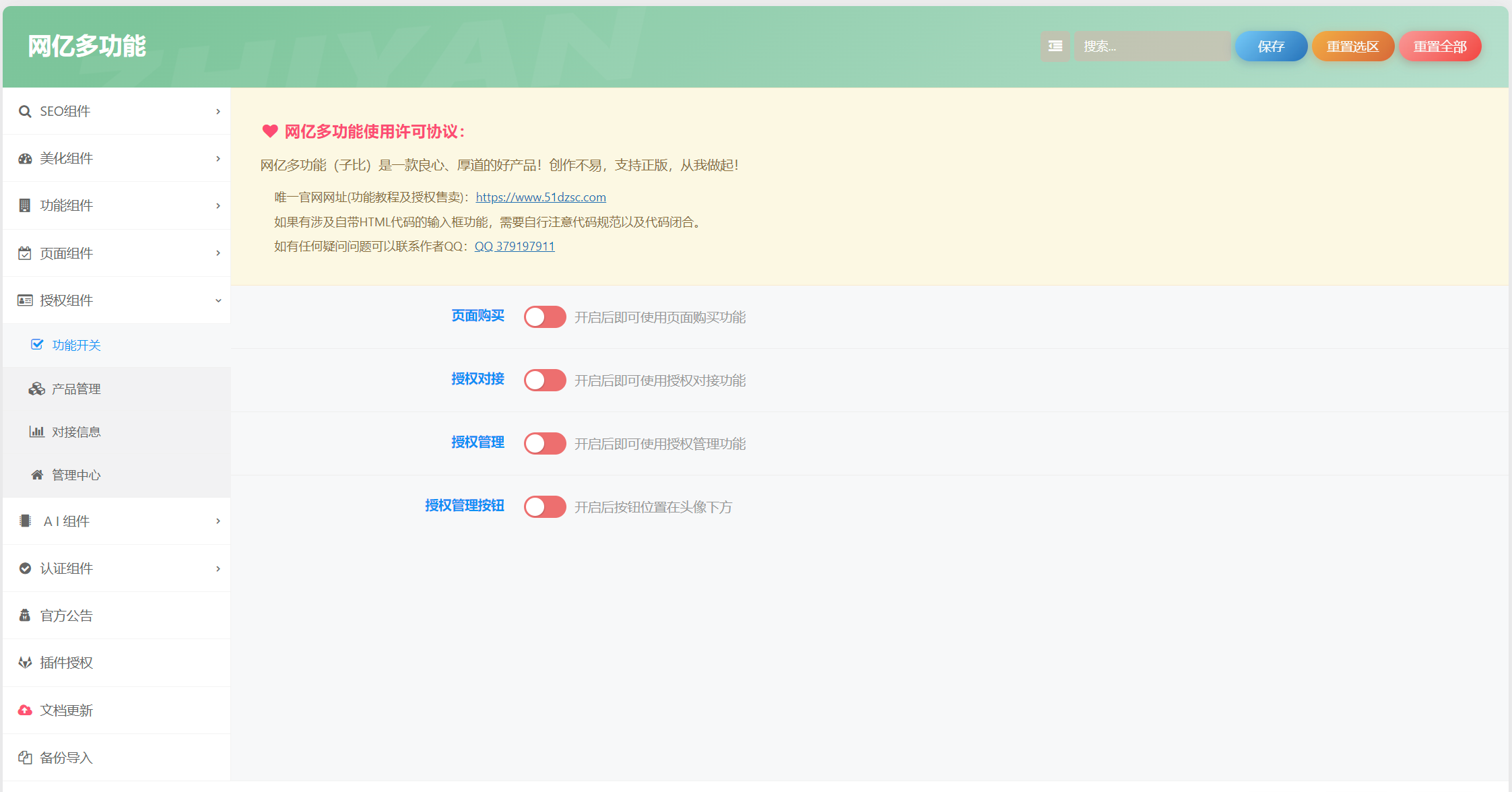1512x792 pixels.
Task: Collapse the 授权组件 chevron
Action: (218, 301)
